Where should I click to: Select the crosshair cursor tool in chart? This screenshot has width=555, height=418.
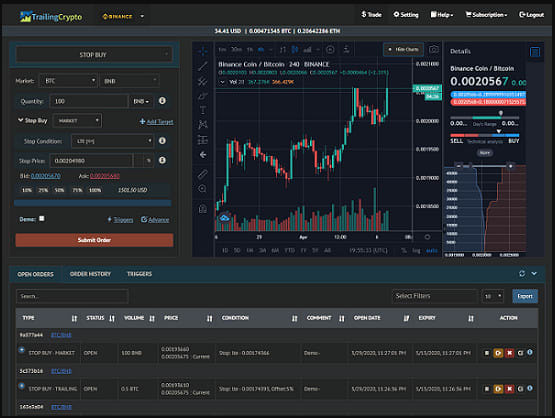click(202, 51)
